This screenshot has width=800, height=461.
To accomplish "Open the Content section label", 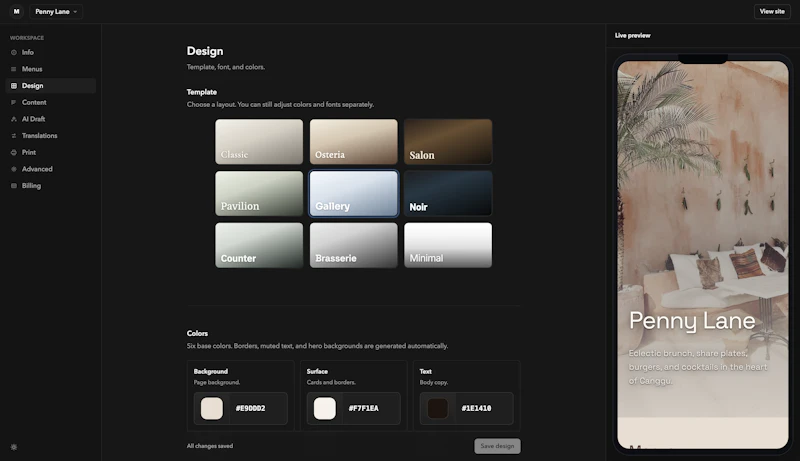I will point(34,103).
